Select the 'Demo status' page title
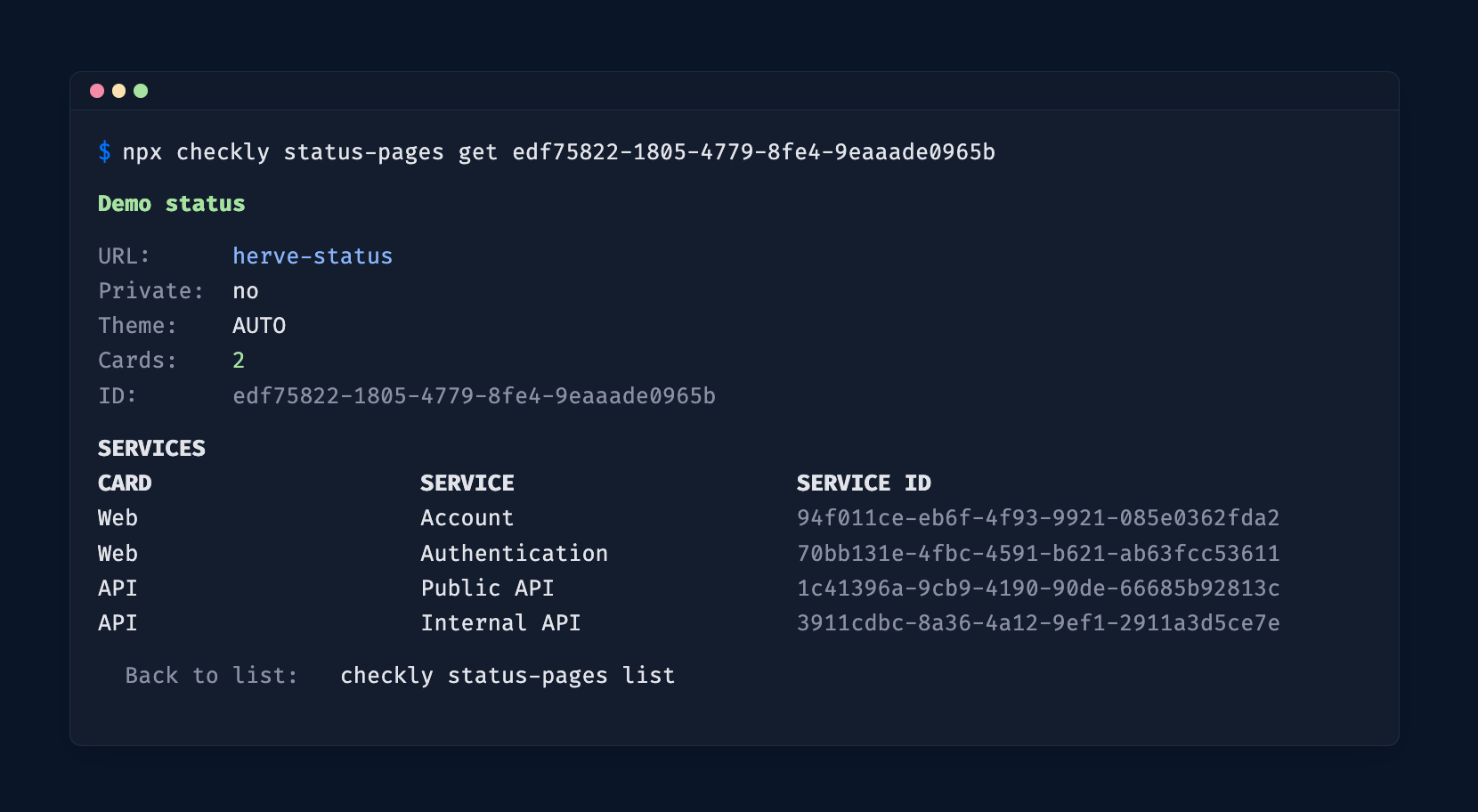This screenshot has width=1478, height=812. [171, 203]
